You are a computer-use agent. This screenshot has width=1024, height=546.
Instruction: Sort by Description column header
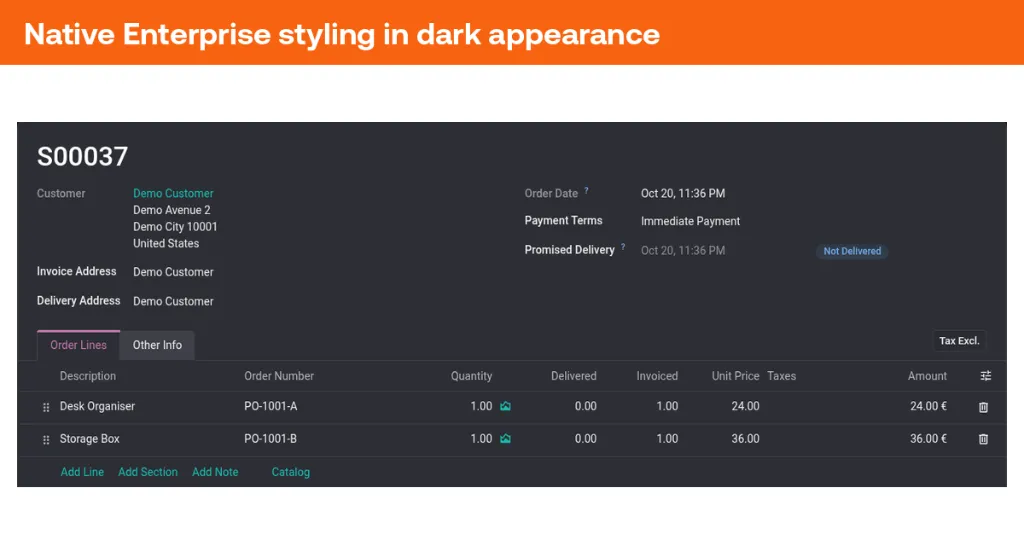tap(88, 376)
